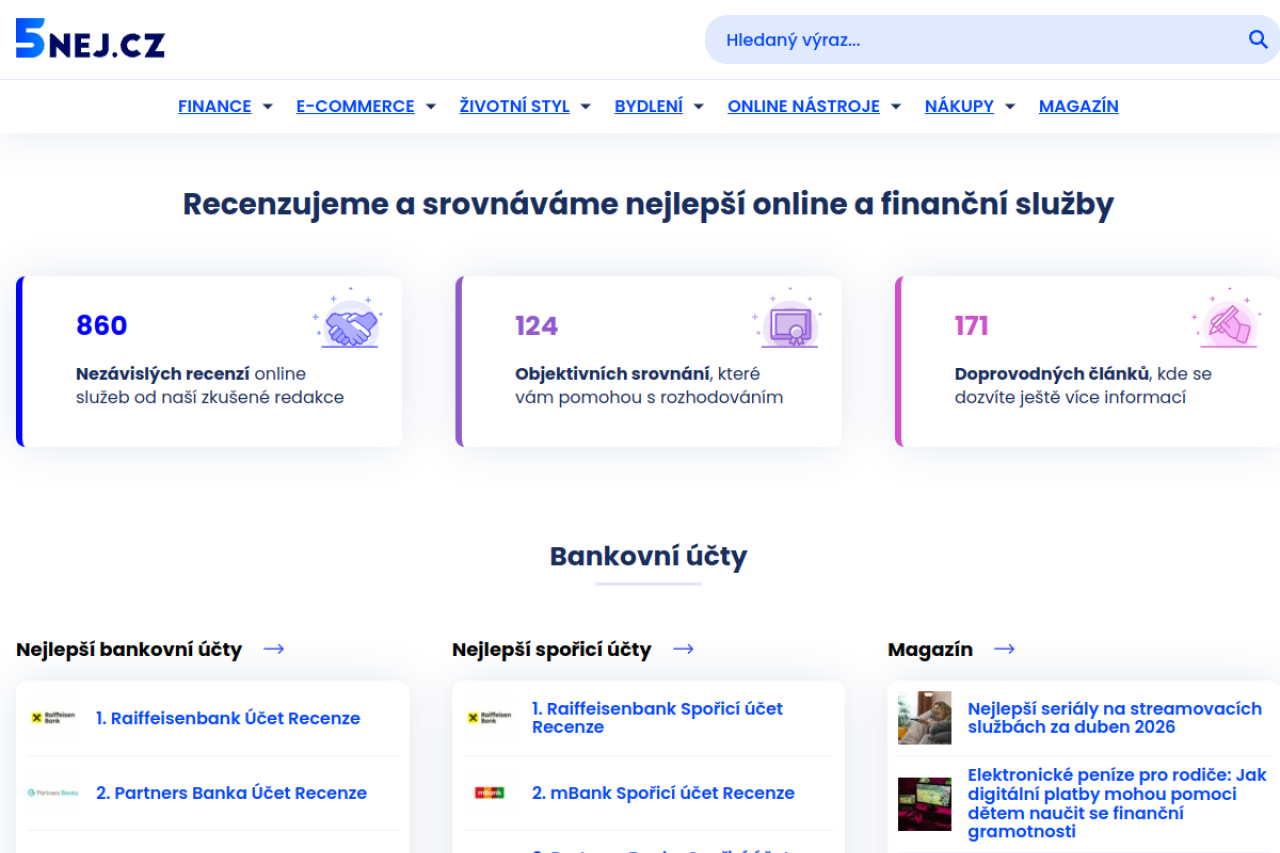1280x853 pixels.
Task: Click the Raiffeisenbank logo beside Spořicí účet Recenze
Action: click(490, 718)
